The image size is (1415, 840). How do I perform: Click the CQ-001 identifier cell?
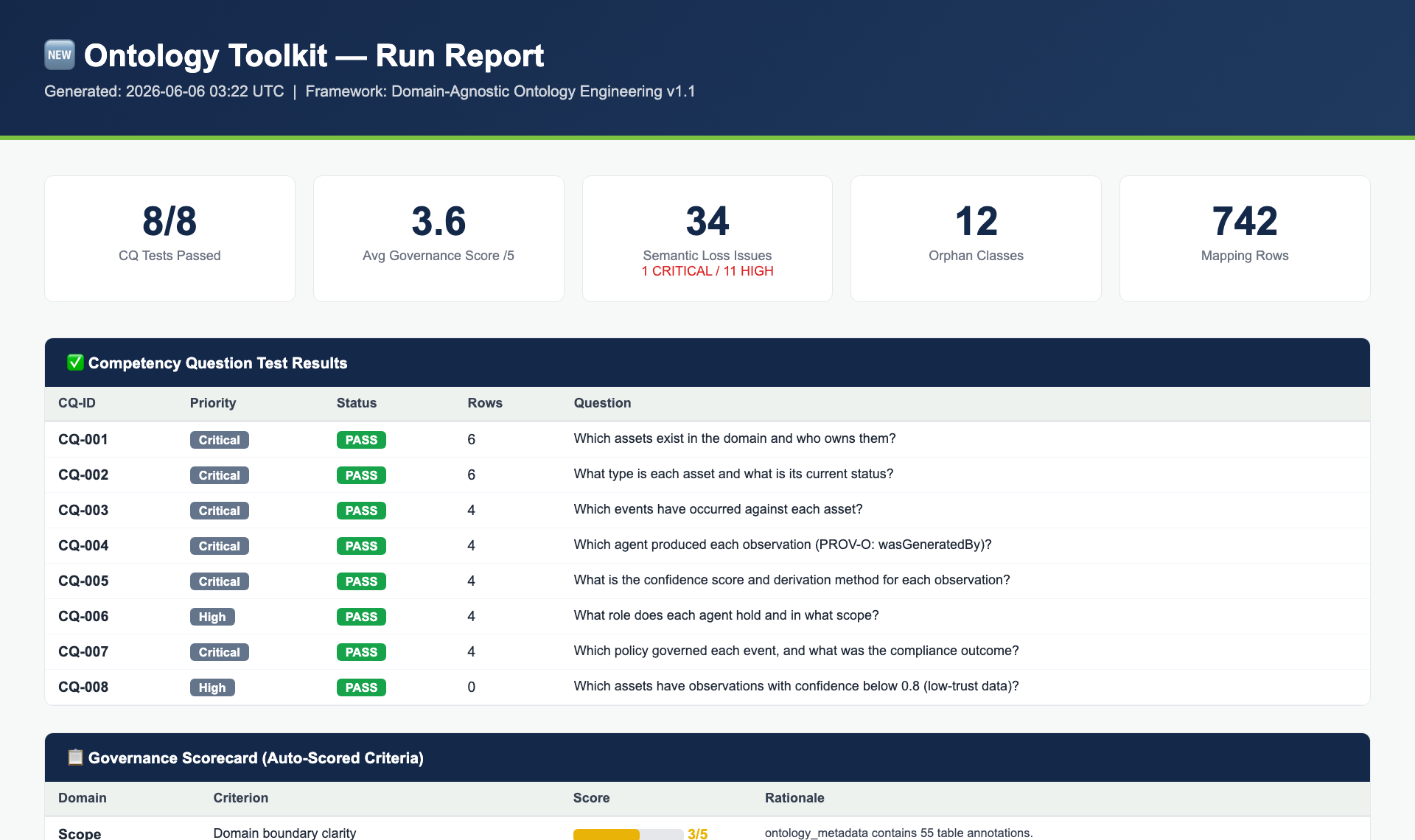pyautogui.click(x=83, y=439)
